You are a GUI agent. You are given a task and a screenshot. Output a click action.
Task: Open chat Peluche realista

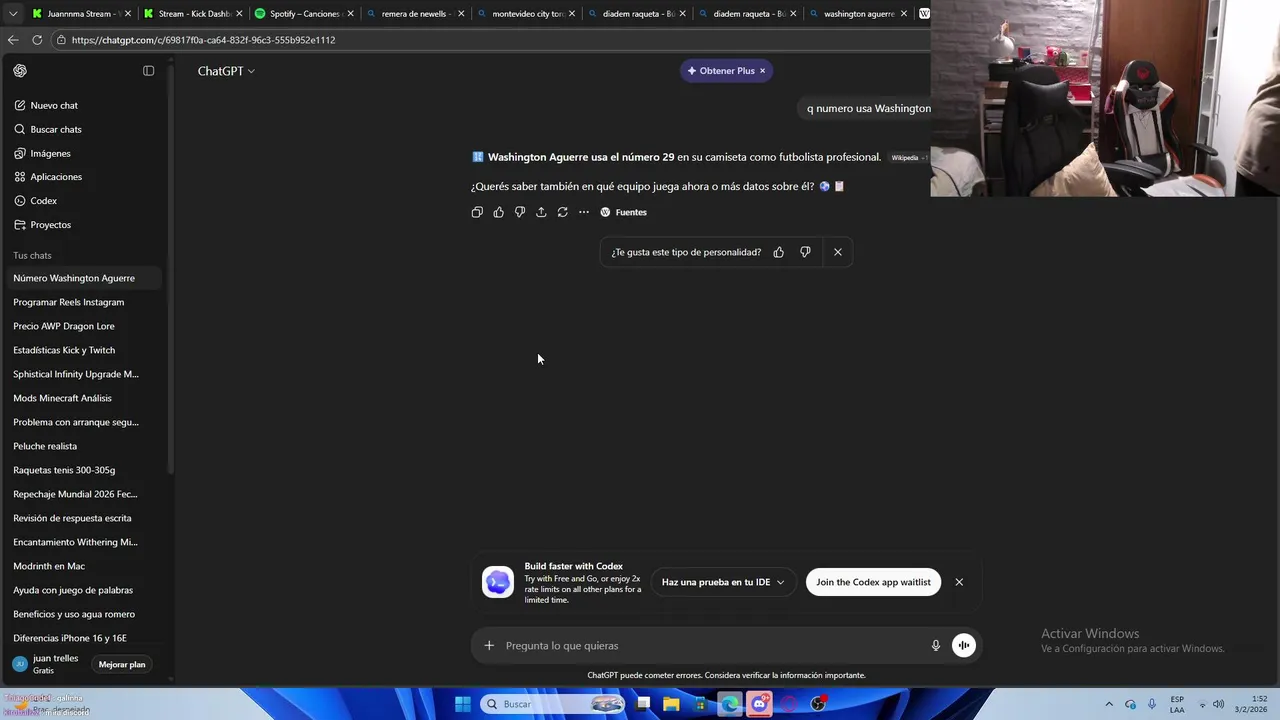[x=82, y=446]
